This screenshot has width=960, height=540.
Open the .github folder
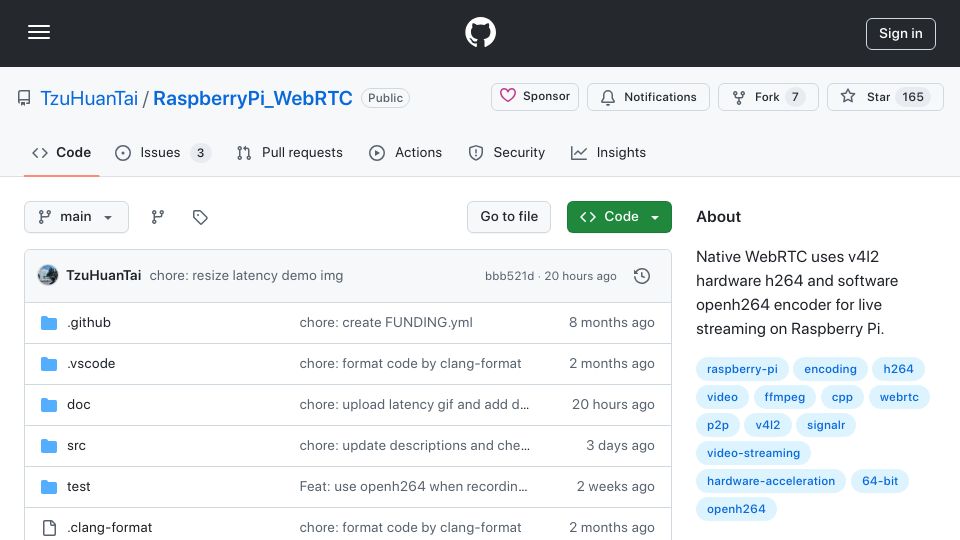pos(89,323)
